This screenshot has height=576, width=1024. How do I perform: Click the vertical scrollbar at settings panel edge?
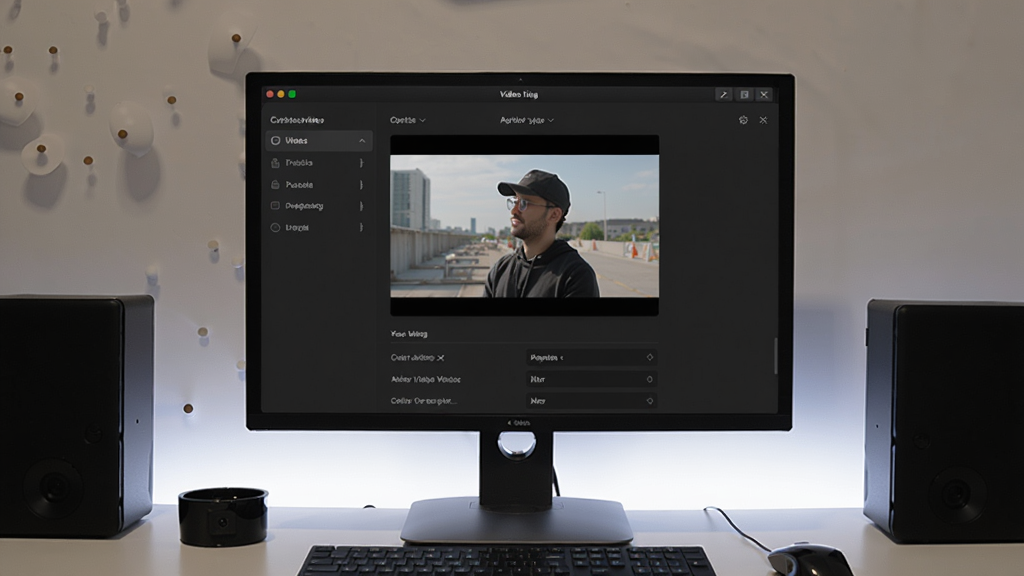(775, 356)
